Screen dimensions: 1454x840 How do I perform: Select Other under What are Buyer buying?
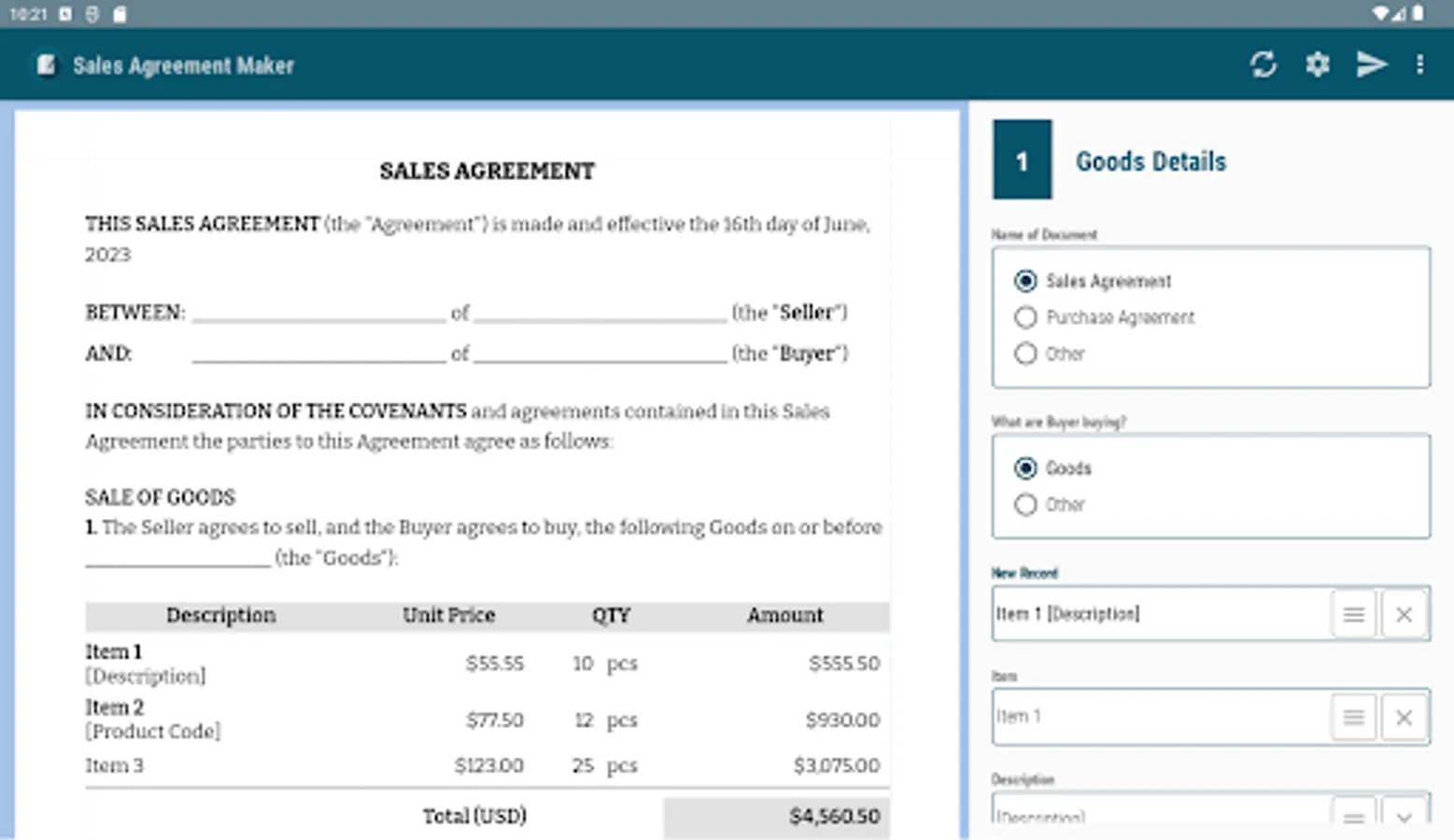[x=1025, y=504]
